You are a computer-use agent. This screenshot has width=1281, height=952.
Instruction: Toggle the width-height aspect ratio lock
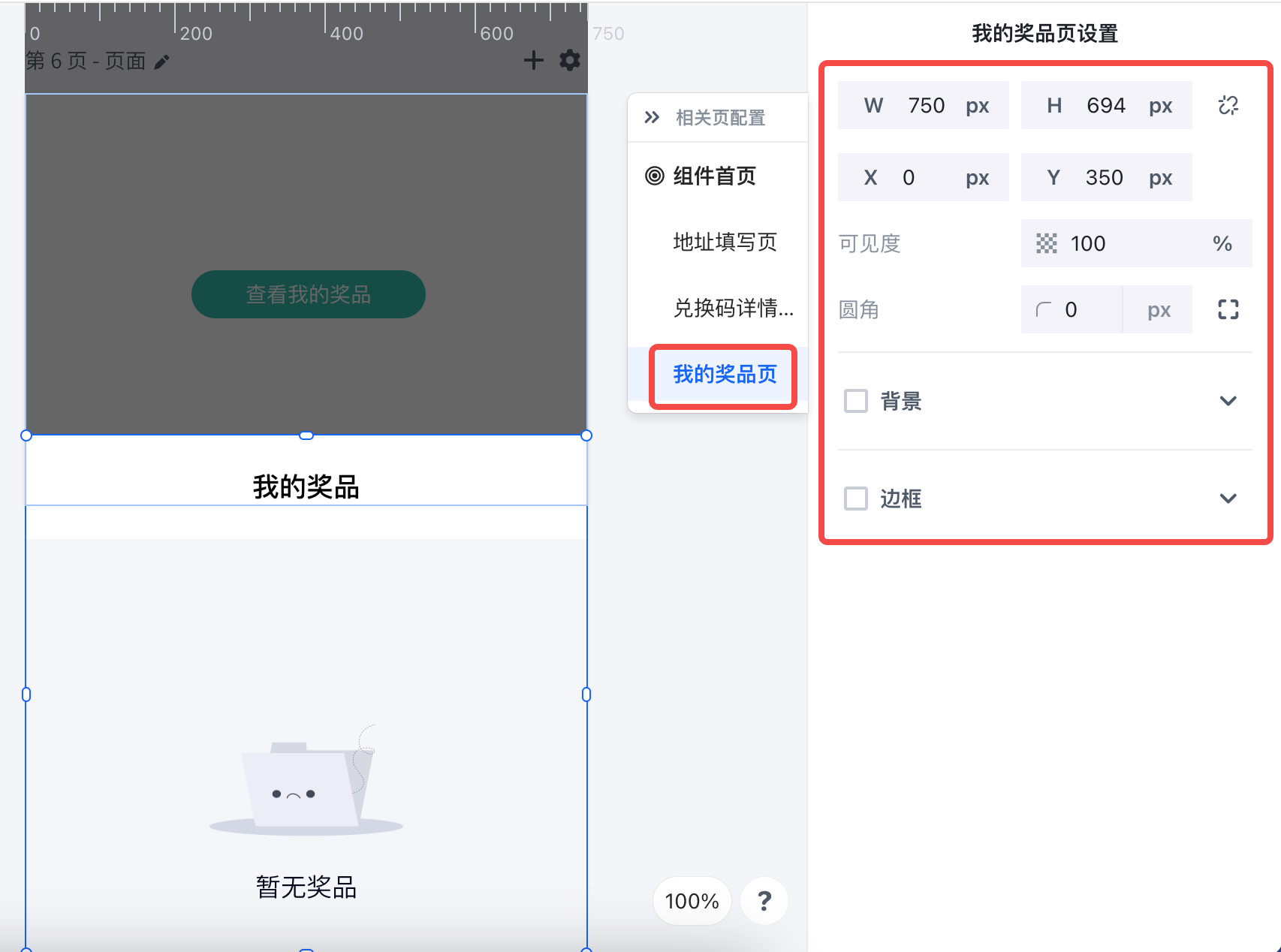[x=1228, y=105]
